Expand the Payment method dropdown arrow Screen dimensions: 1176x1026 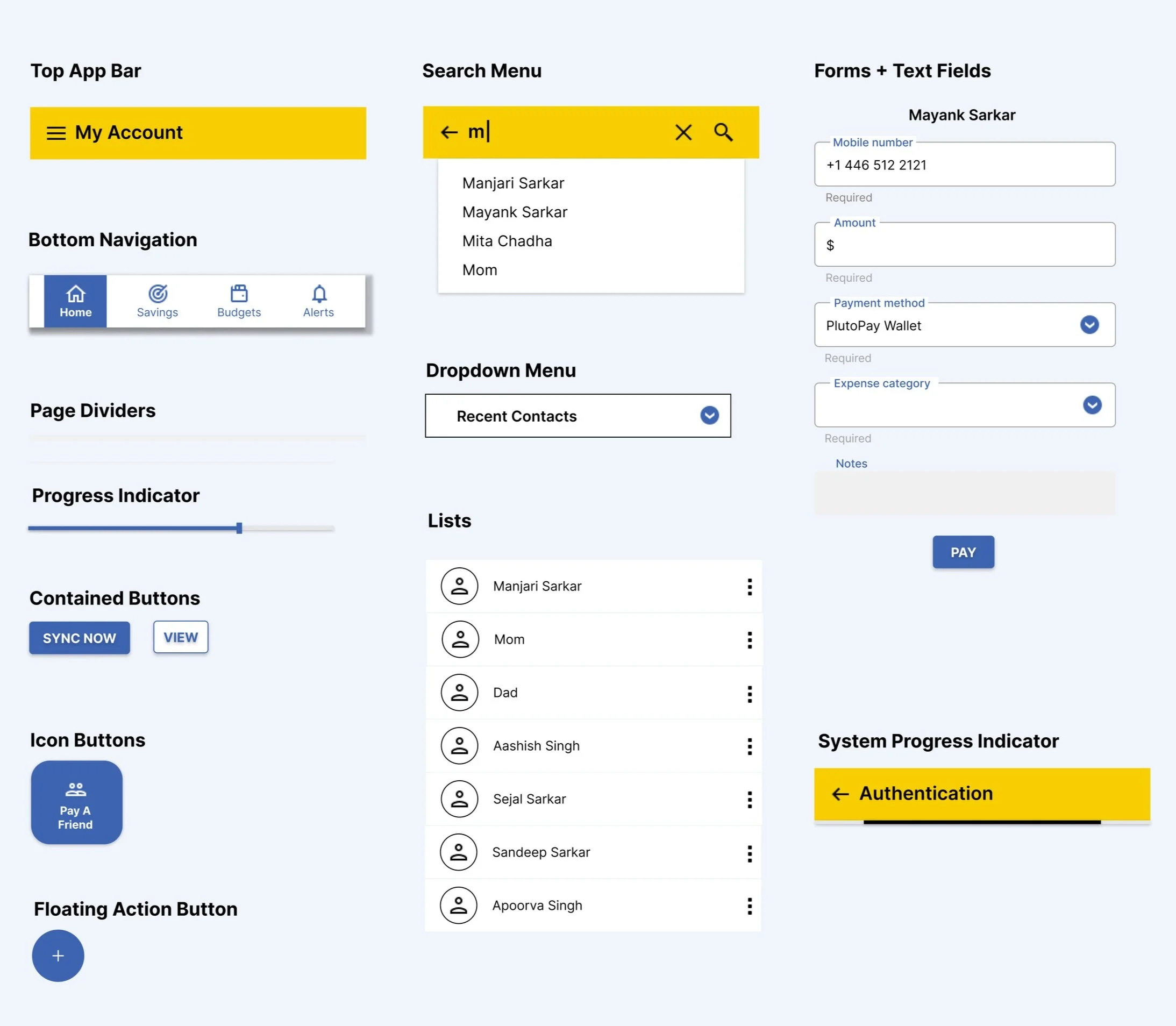(x=1089, y=325)
